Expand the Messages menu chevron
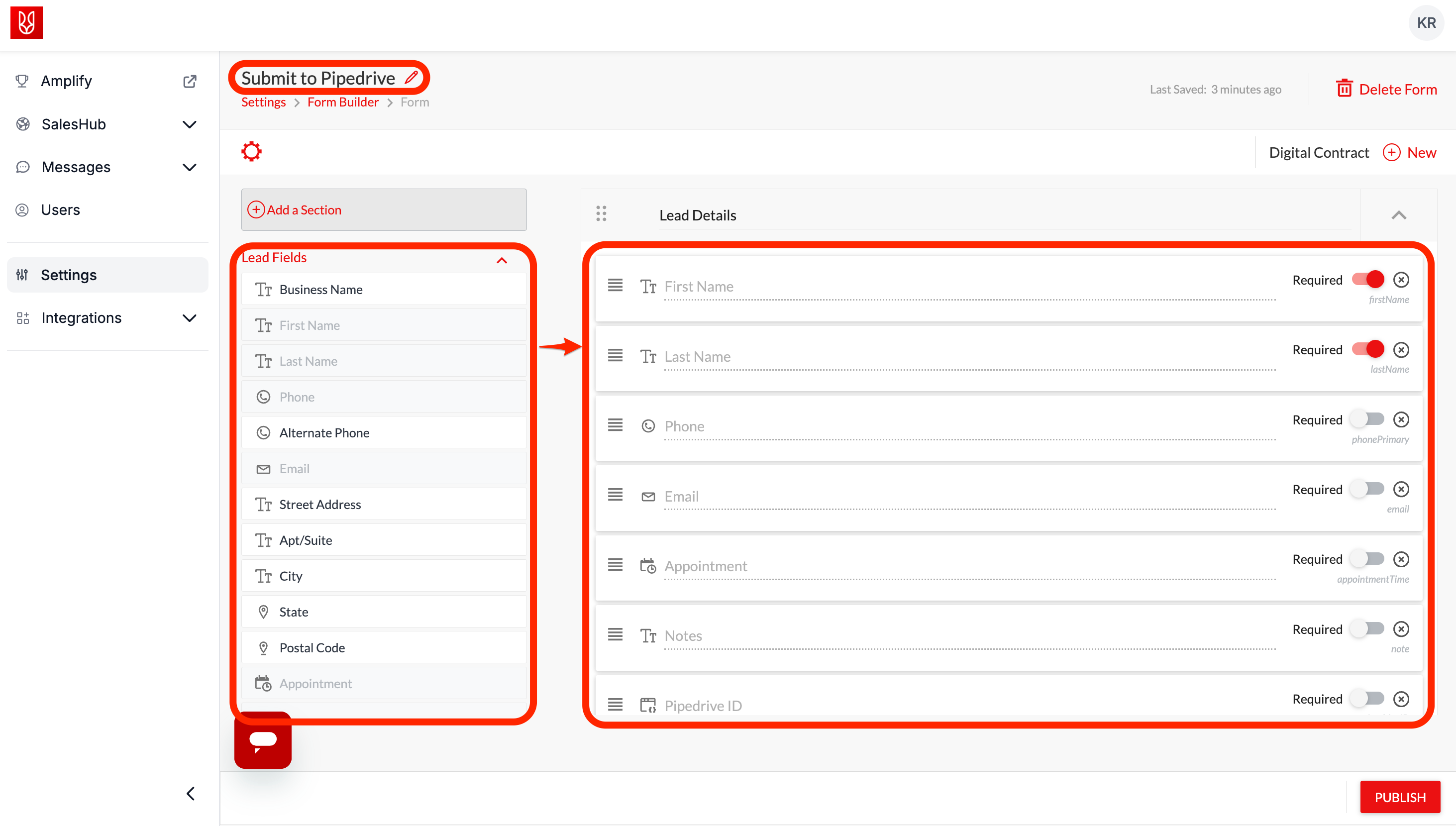This screenshot has width=1456, height=826. point(190,167)
